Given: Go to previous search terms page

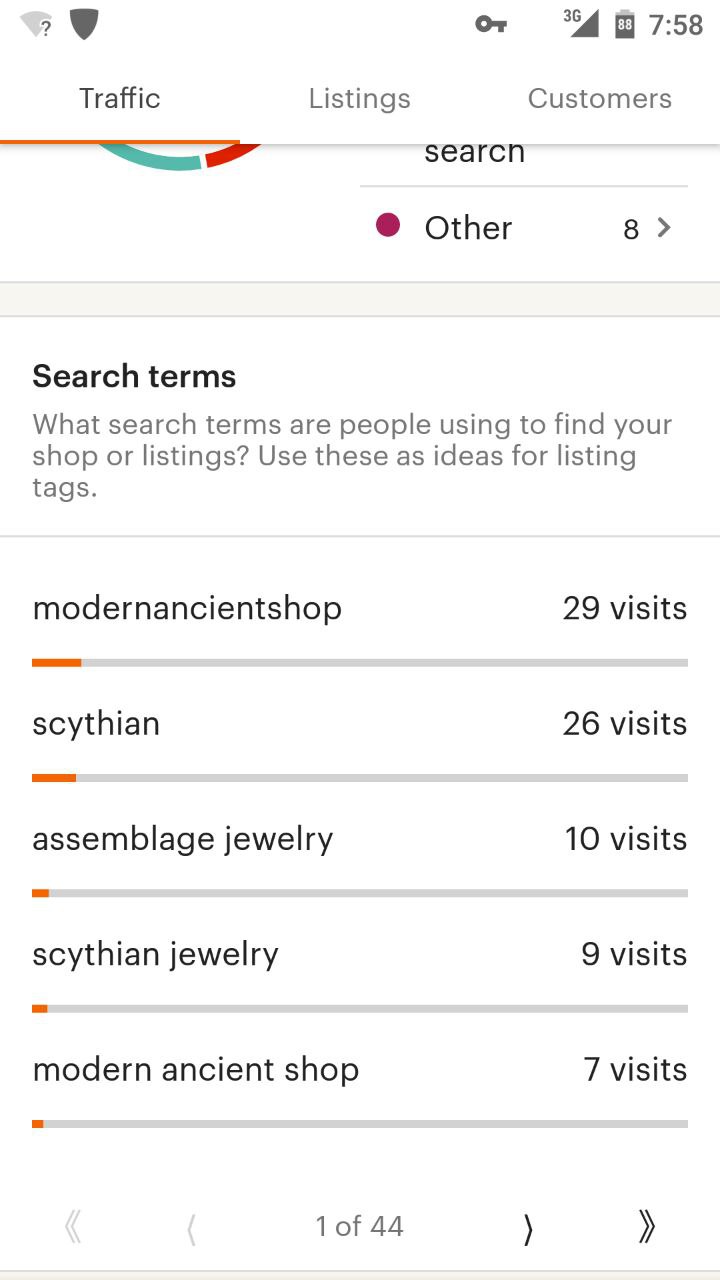Looking at the screenshot, I should [x=191, y=1228].
